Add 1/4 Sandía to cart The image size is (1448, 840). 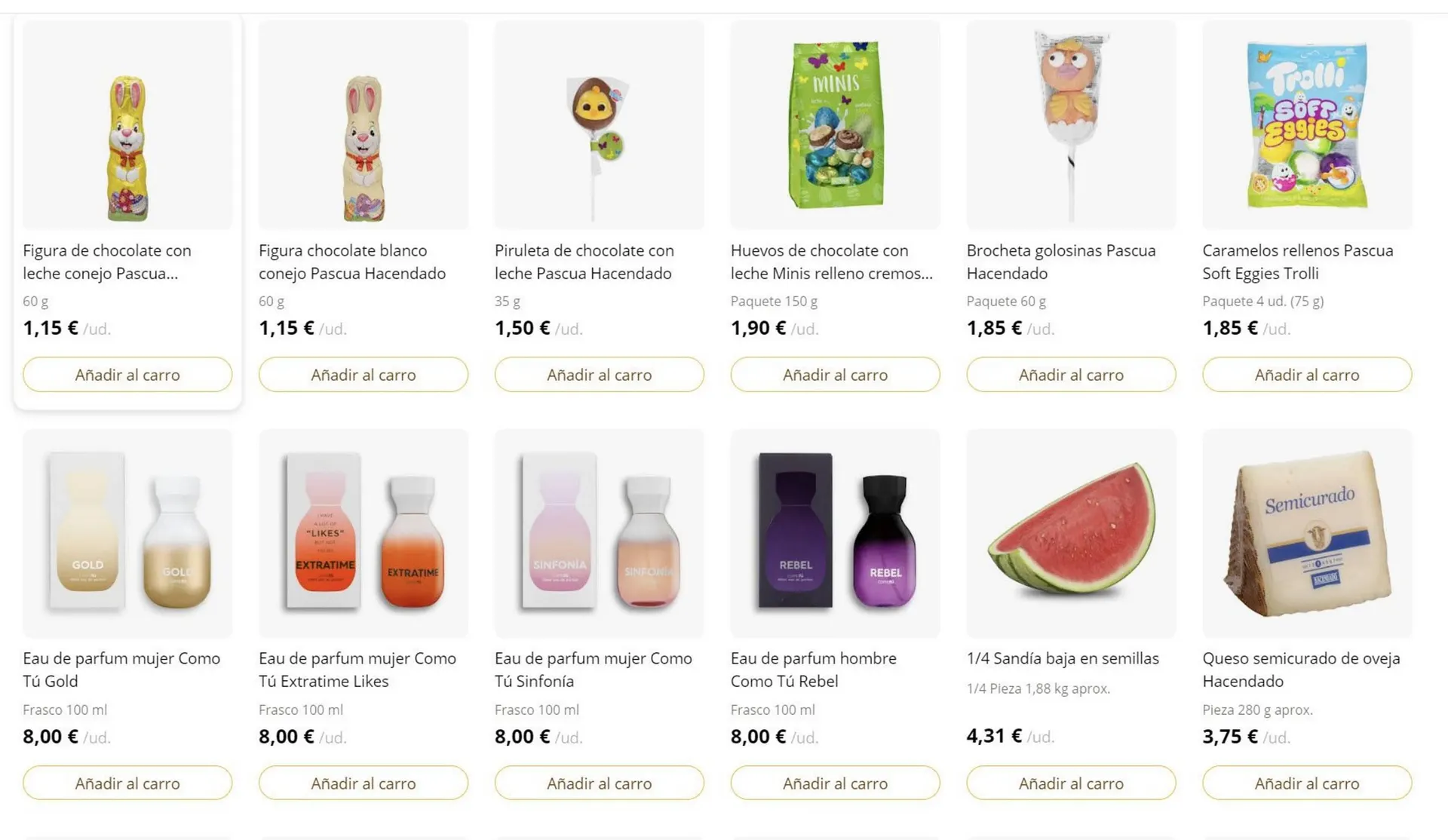point(1071,783)
